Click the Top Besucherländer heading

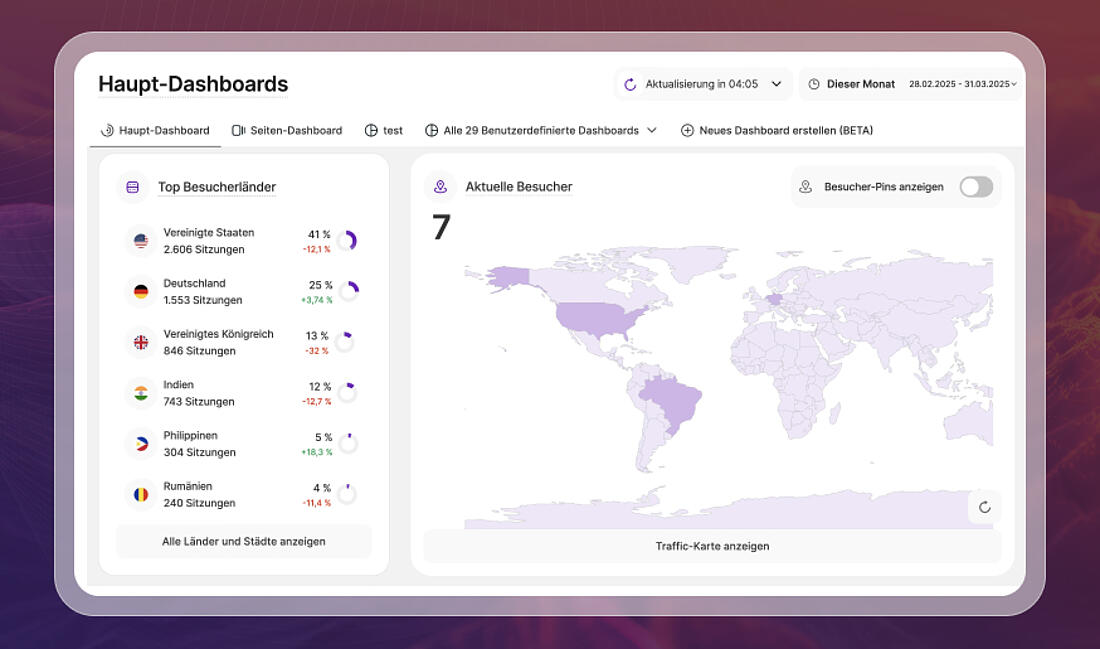coord(217,187)
